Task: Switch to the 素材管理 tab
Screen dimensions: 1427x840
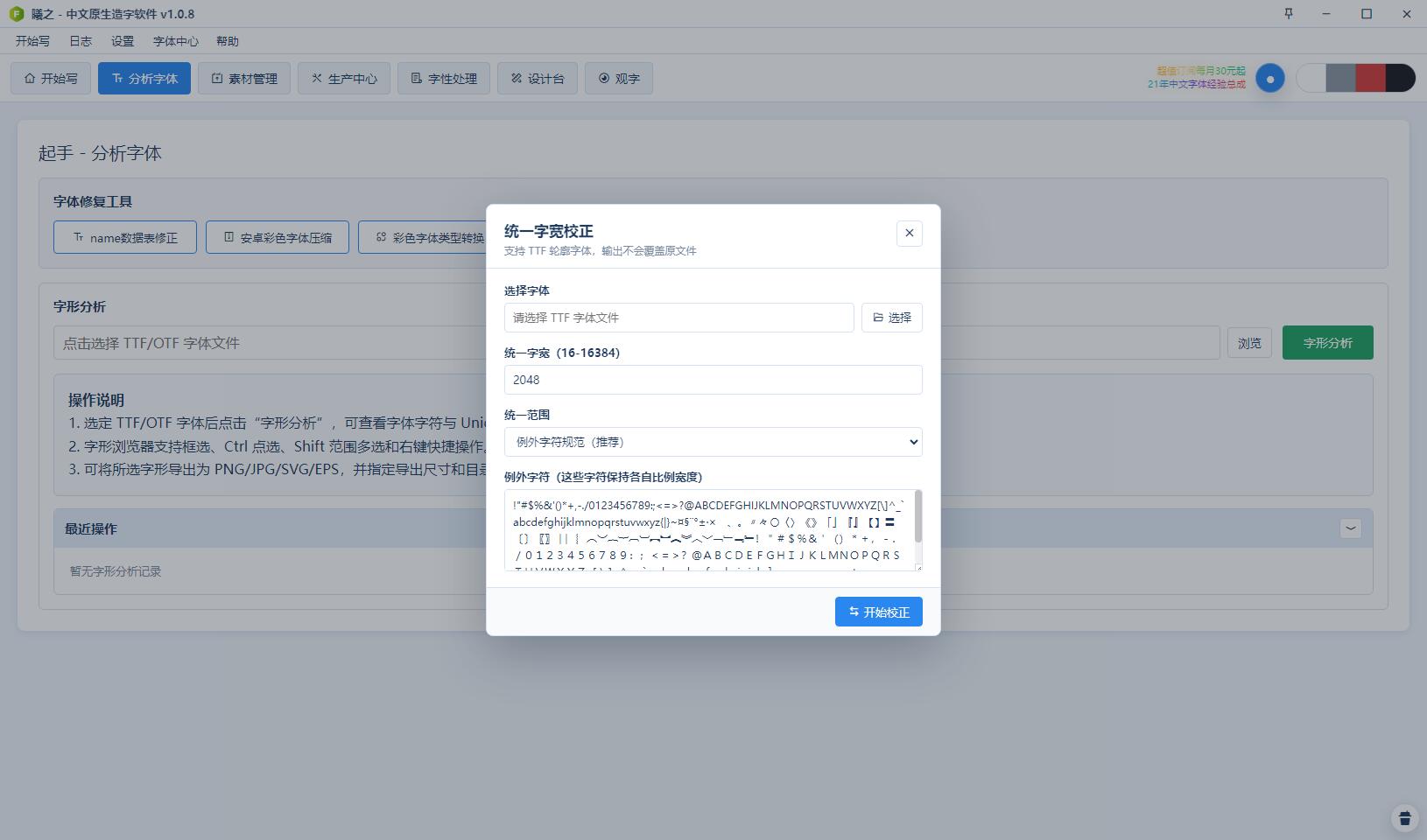Action: pos(244,79)
